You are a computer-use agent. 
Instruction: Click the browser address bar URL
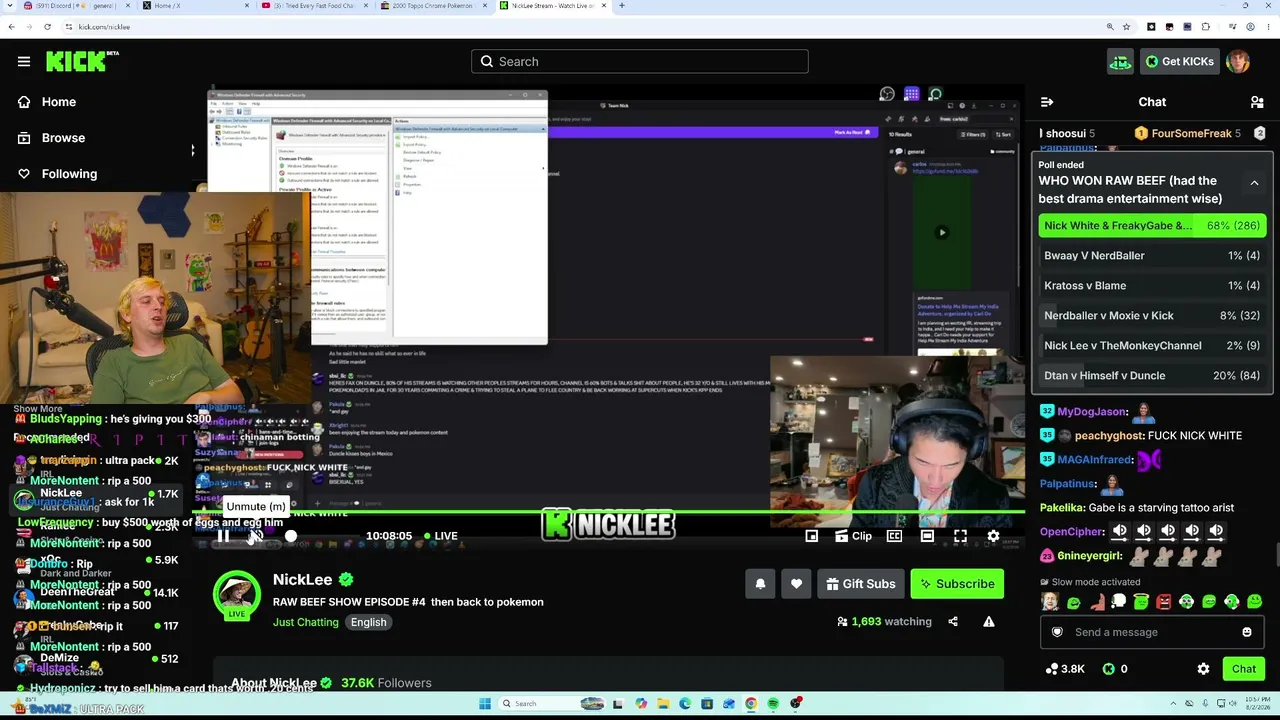pos(104,27)
